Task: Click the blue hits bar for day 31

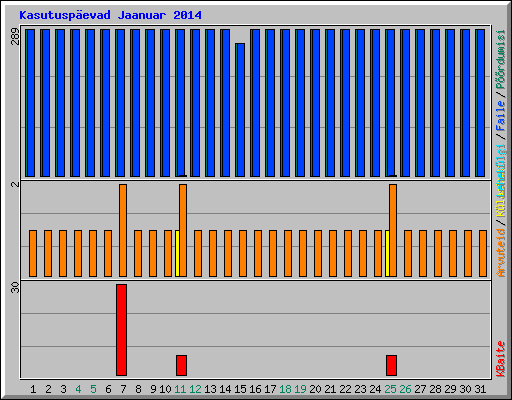Action: pos(480,103)
